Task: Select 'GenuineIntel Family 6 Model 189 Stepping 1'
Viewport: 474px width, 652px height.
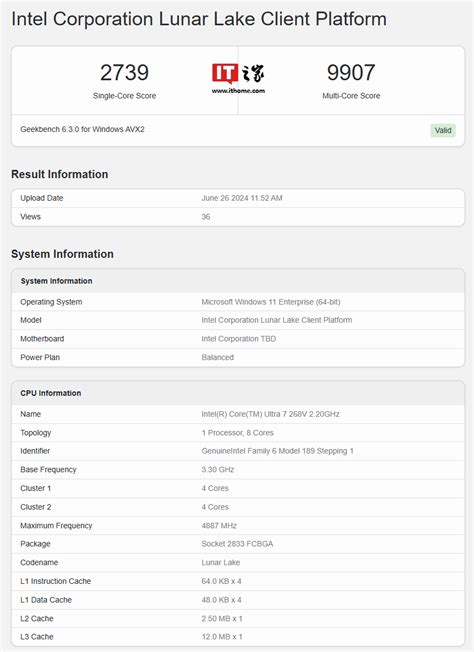Action: [x=277, y=451]
